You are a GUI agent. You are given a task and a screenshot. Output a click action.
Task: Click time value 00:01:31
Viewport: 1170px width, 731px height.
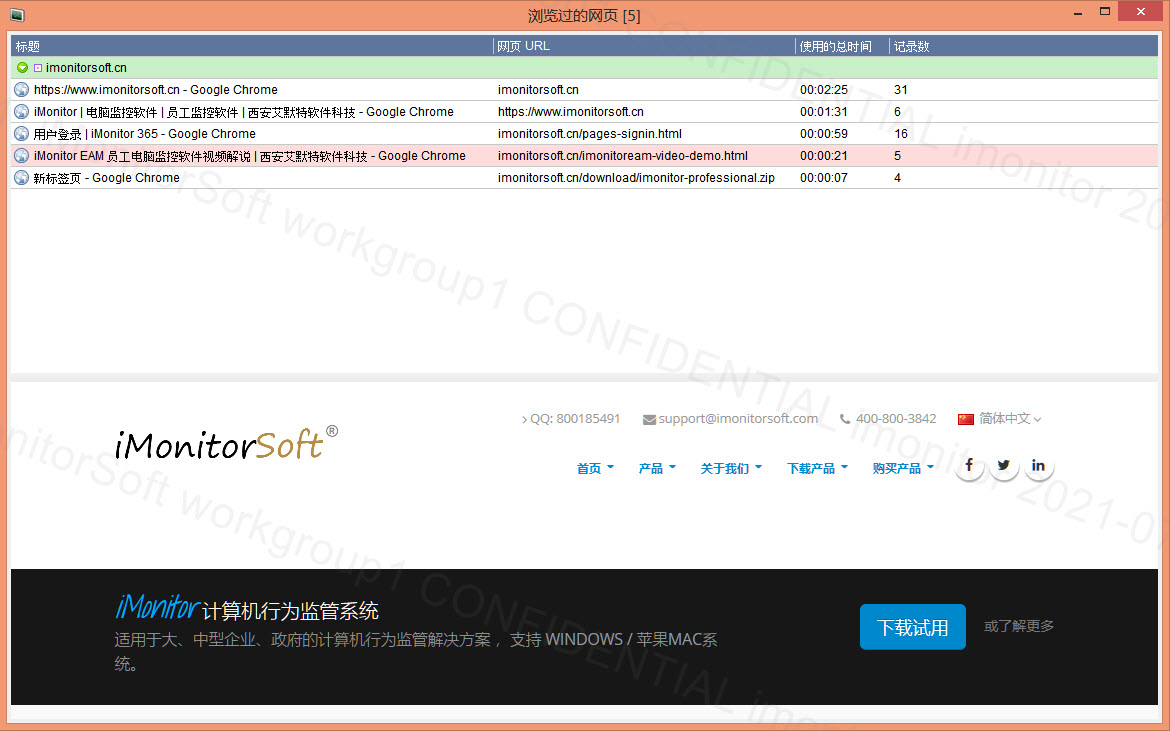coord(824,112)
